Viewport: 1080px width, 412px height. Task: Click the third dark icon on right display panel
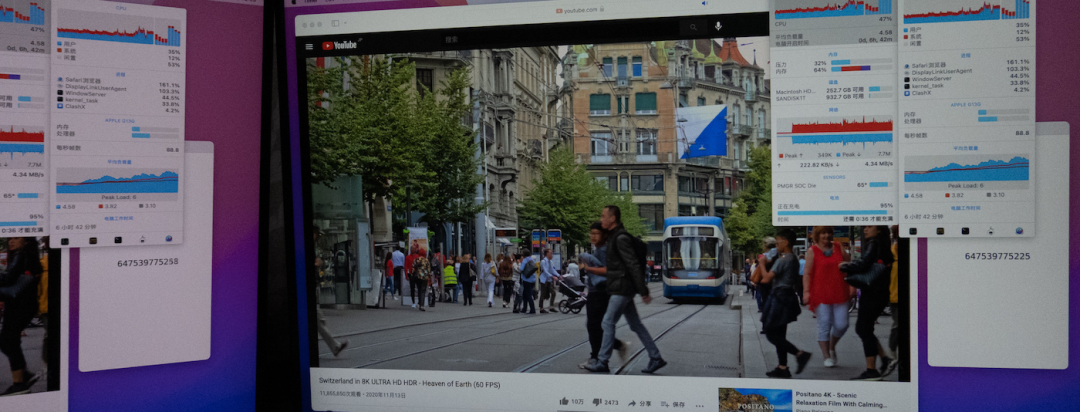click(965, 231)
